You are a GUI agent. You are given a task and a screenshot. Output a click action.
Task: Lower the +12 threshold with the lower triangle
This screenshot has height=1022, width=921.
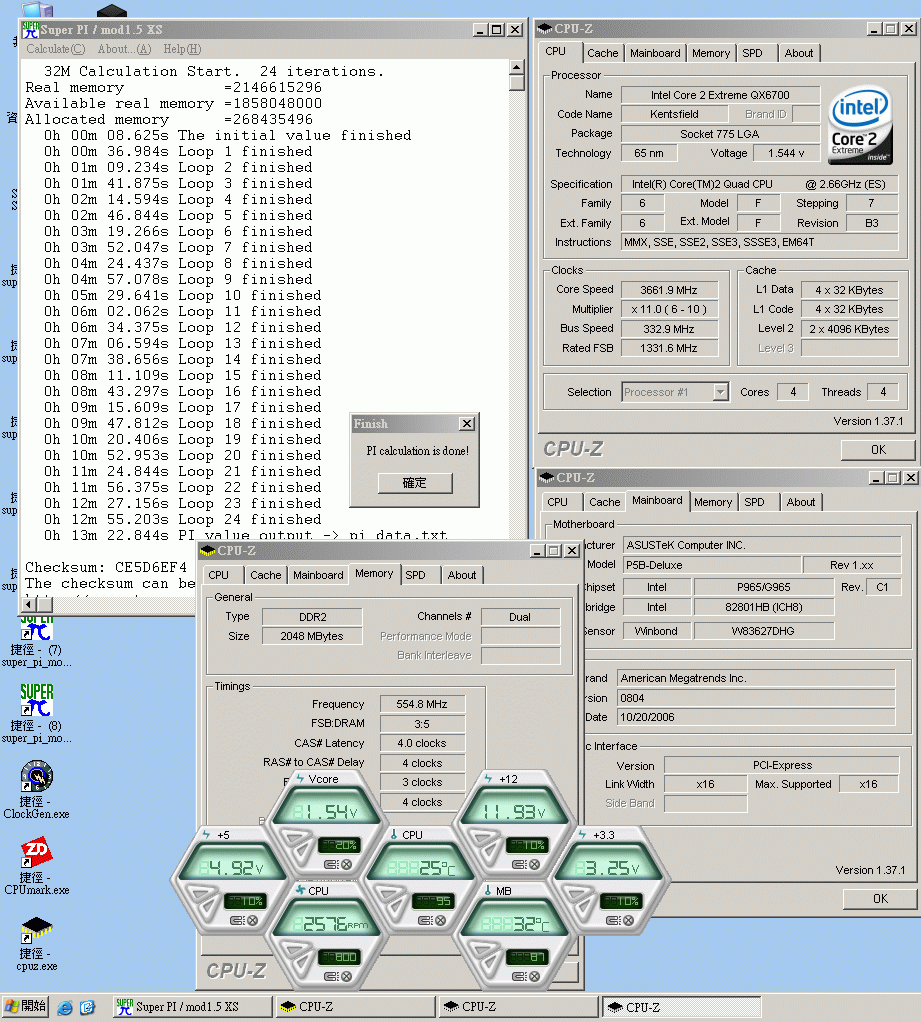tap(490, 851)
